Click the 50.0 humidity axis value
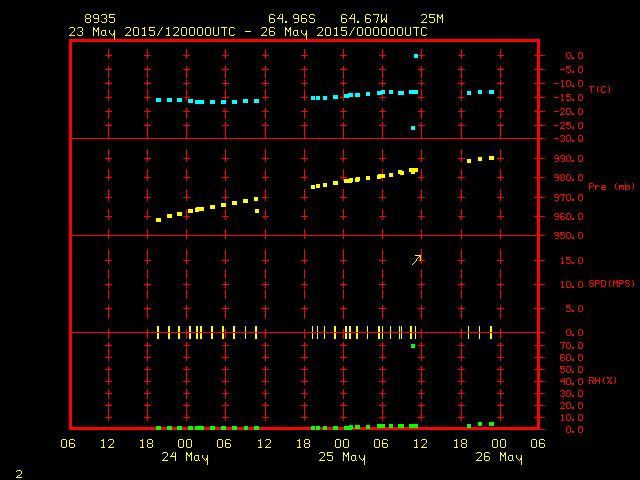This screenshot has height=480, width=640. click(571, 370)
